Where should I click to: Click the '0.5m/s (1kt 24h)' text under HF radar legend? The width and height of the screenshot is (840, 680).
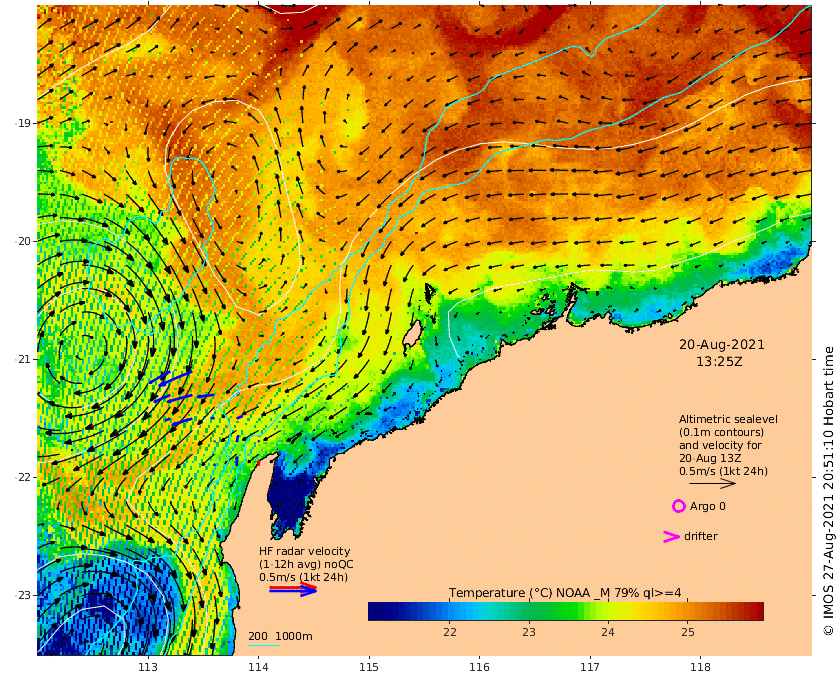[x=303, y=577]
